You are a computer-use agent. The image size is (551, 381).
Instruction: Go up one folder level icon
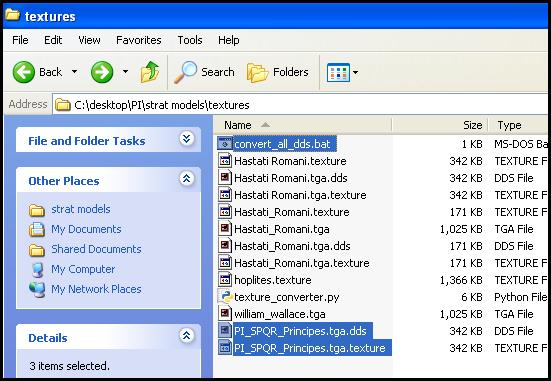coord(150,72)
